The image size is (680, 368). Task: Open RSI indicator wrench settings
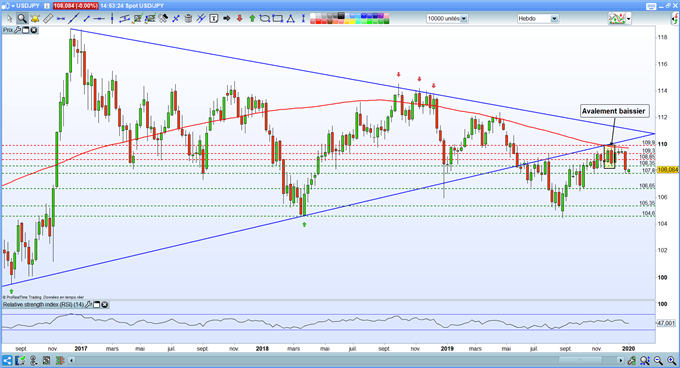point(88,305)
